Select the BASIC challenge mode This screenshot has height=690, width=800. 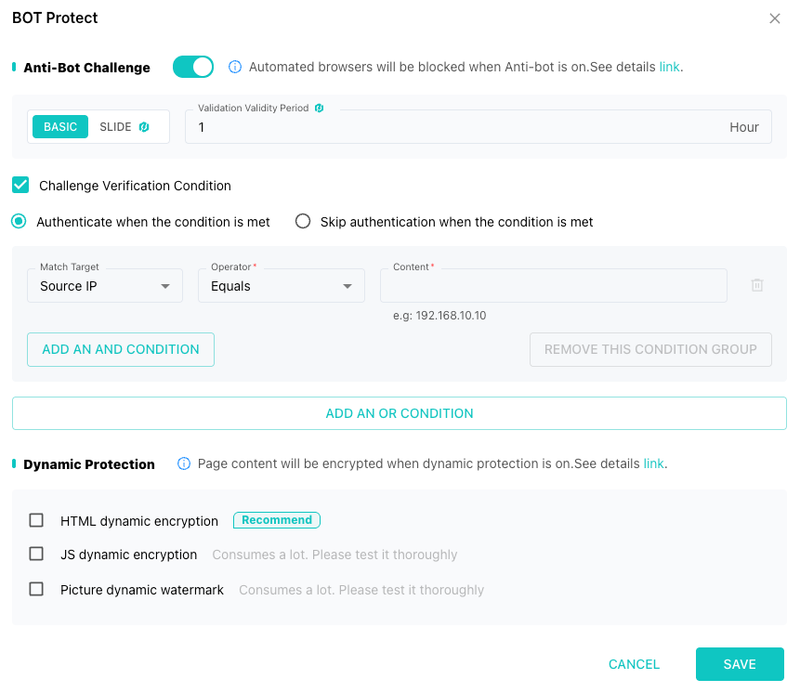point(60,127)
